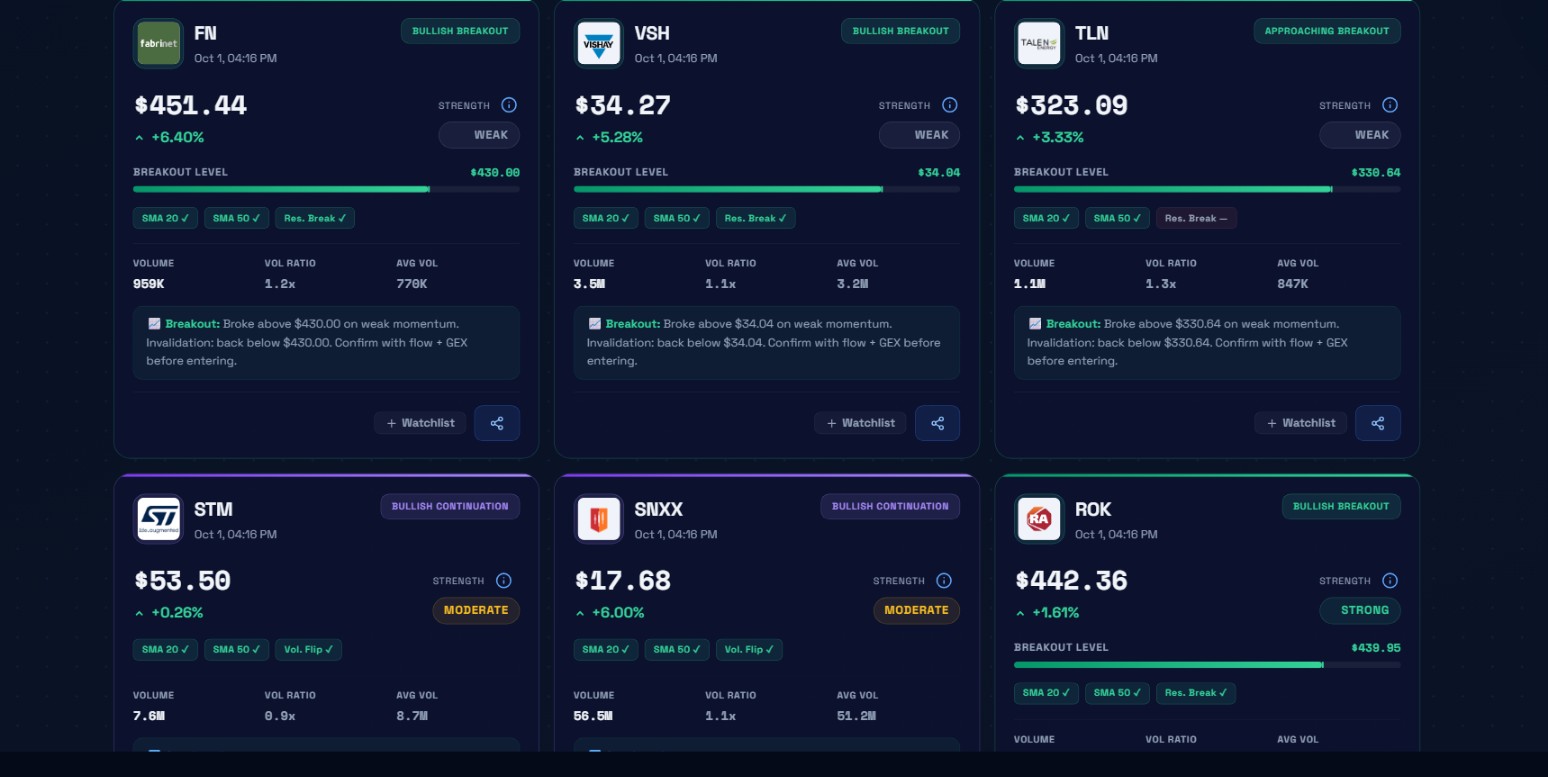Click the STRONG strength pill on ROK card
The width and height of the screenshot is (1548, 777).
click(x=1360, y=610)
